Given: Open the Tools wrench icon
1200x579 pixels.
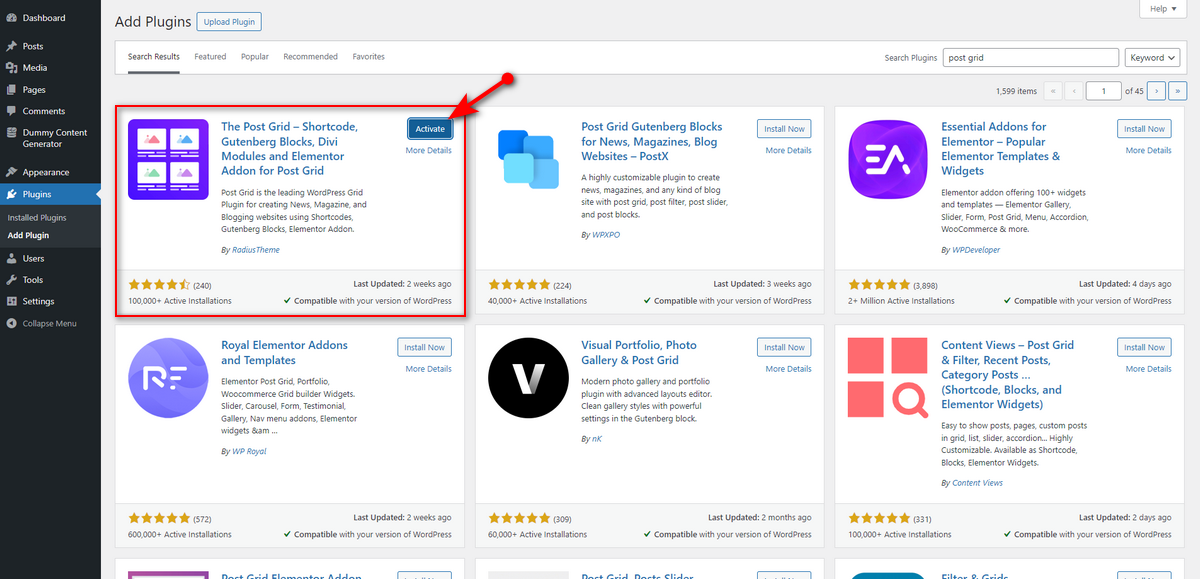Looking at the screenshot, I should point(11,280).
